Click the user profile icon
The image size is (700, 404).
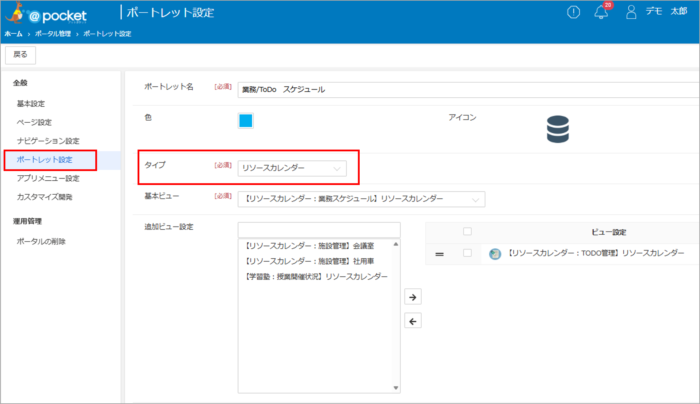pos(631,12)
